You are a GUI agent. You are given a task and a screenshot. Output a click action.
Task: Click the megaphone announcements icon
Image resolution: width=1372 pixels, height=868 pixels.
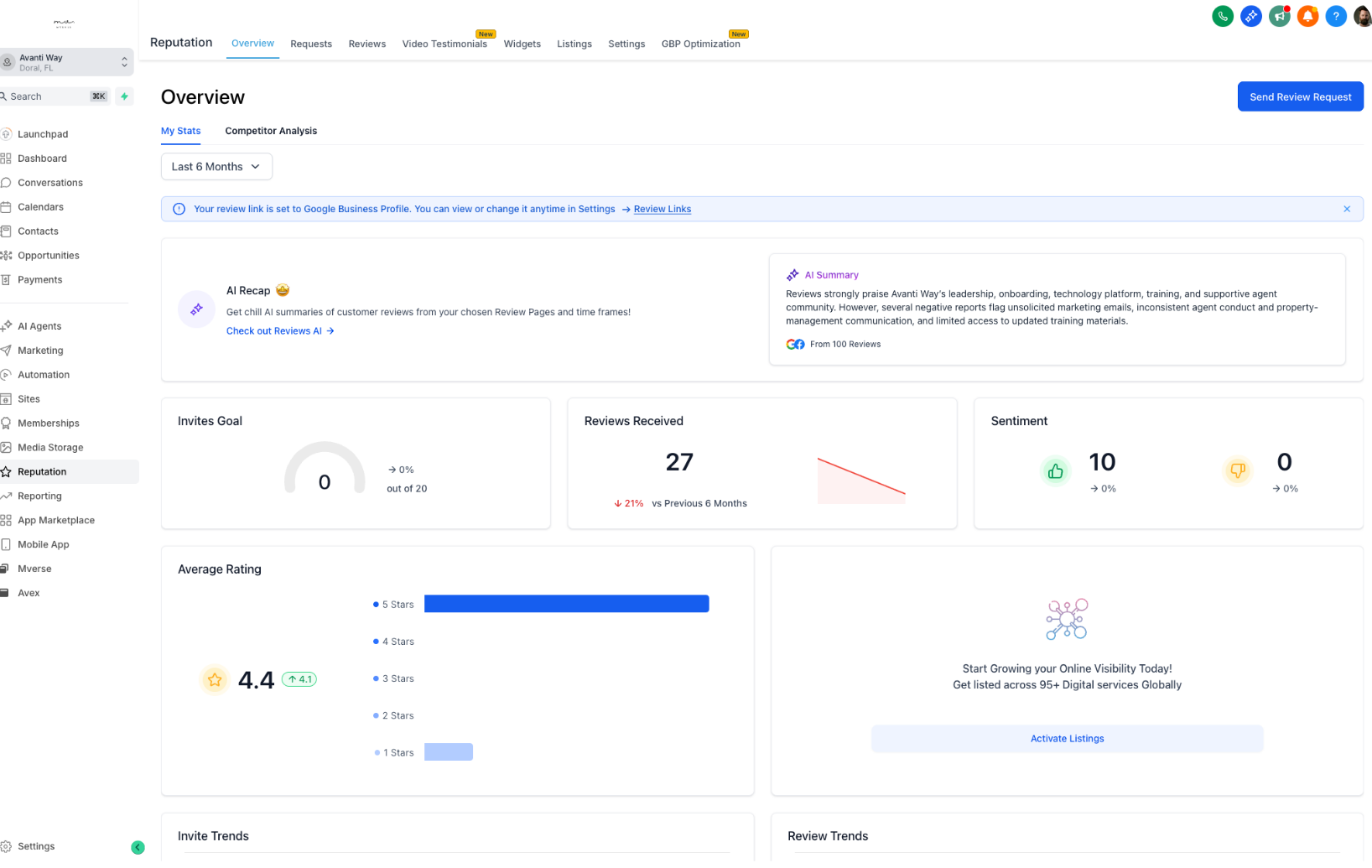[x=1279, y=16]
